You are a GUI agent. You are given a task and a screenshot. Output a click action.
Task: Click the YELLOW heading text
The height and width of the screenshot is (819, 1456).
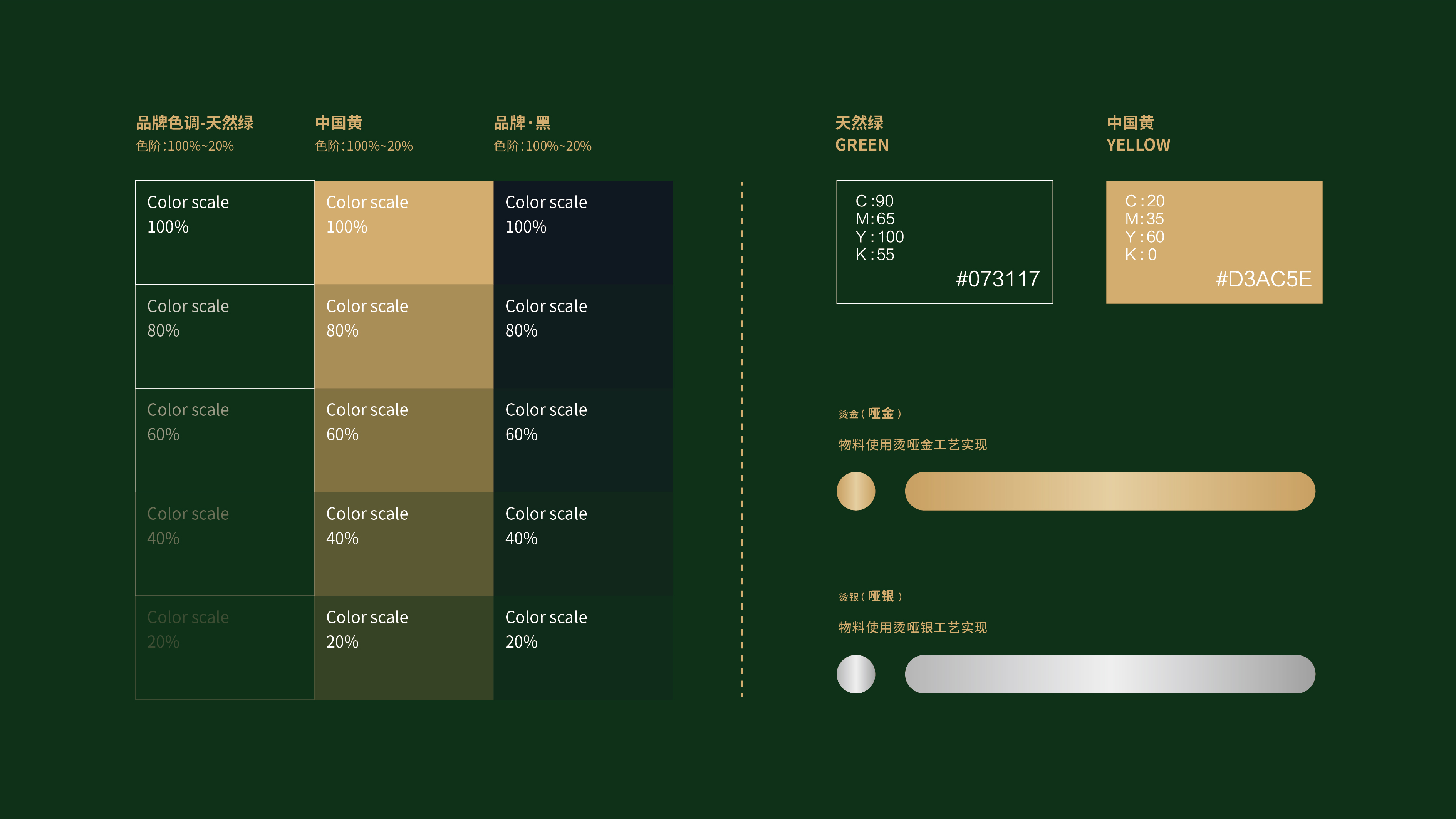[x=1138, y=145]
